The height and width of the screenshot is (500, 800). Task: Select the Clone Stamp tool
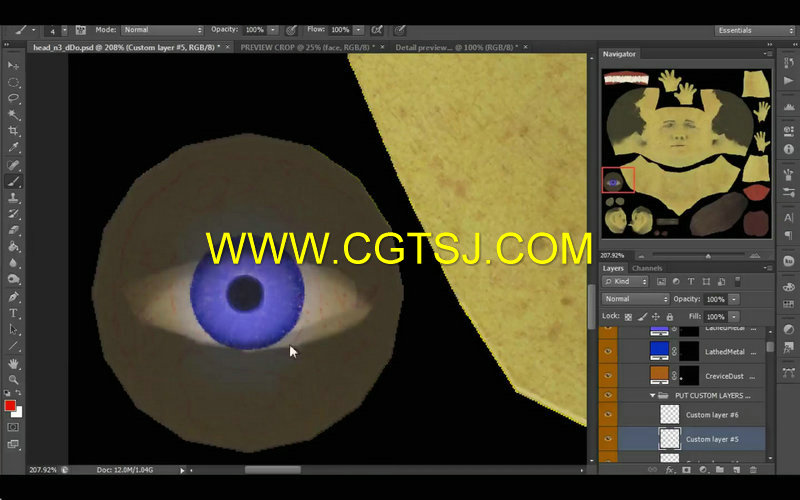coord(13,198)
